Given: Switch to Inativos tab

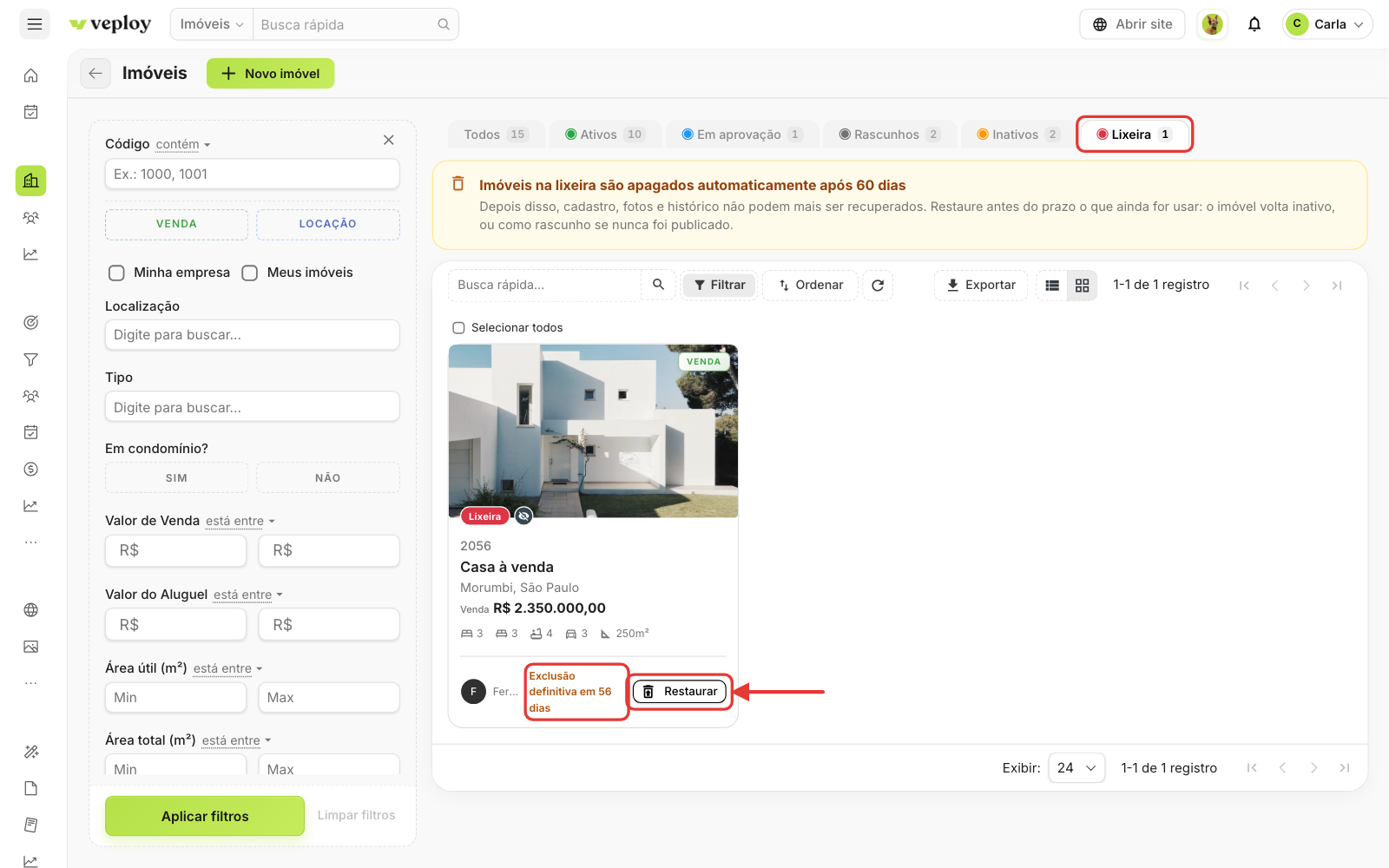Looking at the screenshot, I should point(1017,135).
